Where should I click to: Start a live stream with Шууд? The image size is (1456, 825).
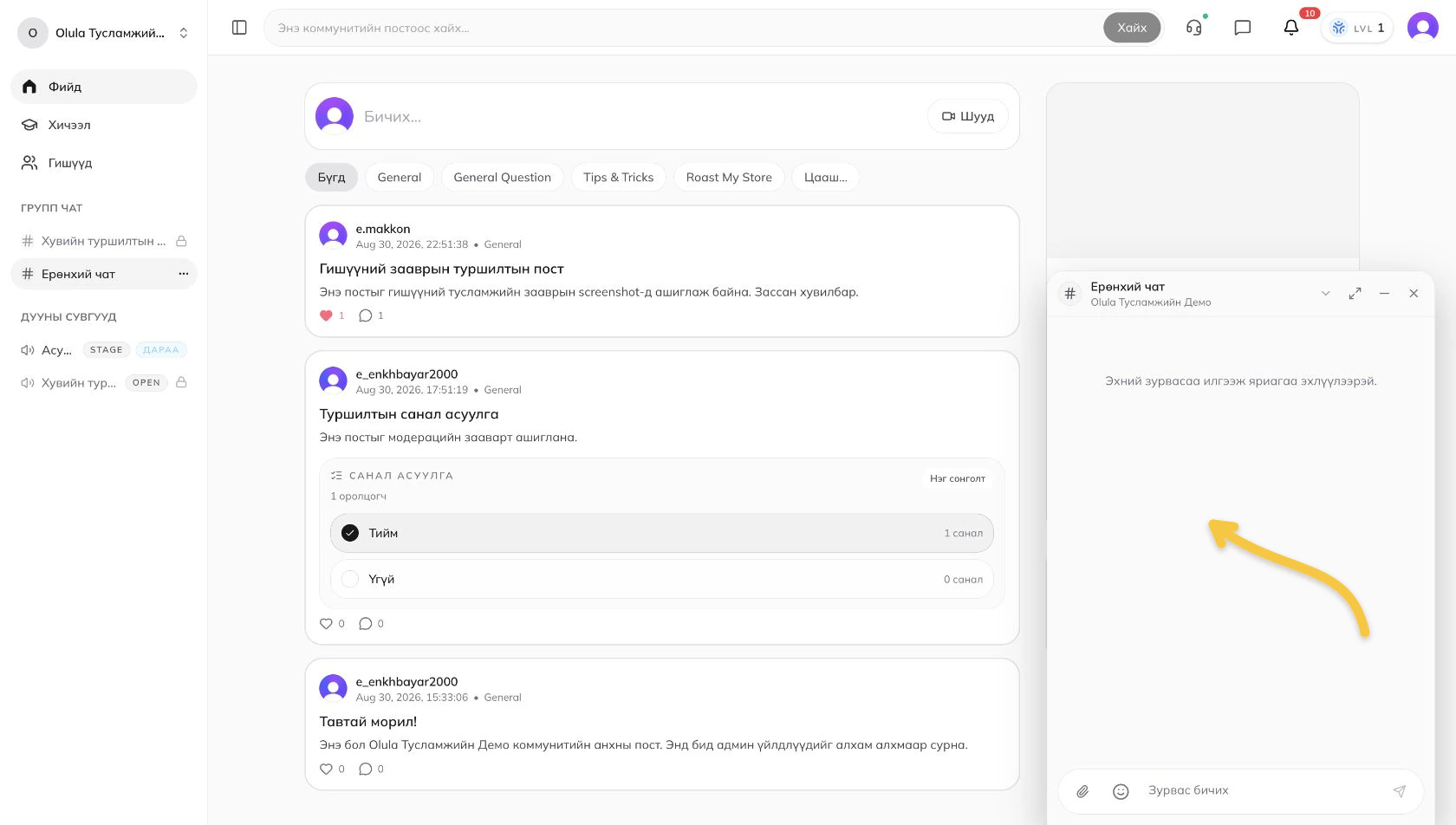click(x=968, y=116)
